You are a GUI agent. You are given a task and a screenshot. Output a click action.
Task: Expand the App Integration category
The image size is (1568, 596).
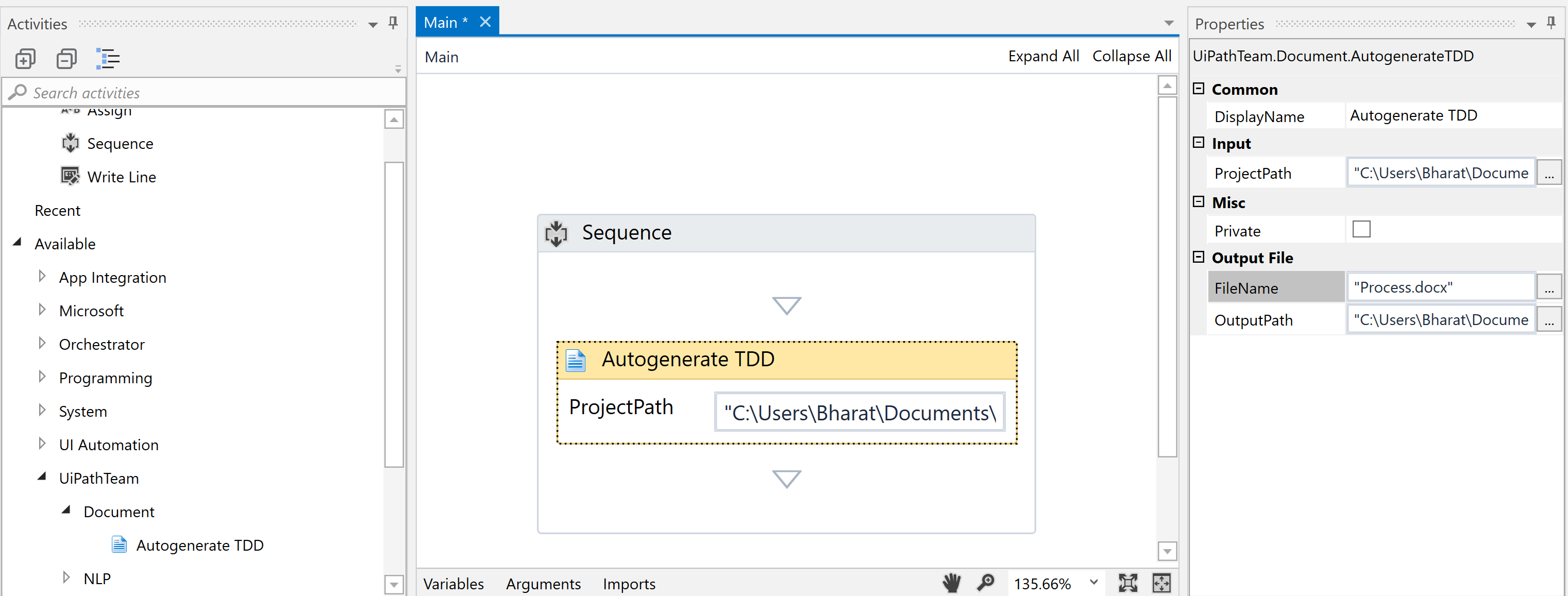tap(42, 277)
